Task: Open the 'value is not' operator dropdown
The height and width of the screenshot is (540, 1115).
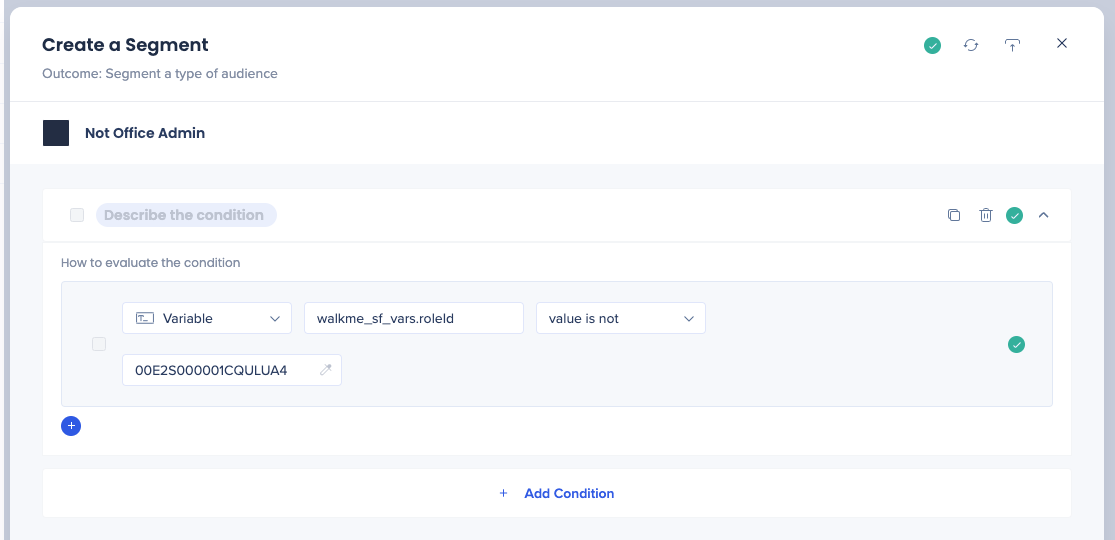Action: [620, 318]
